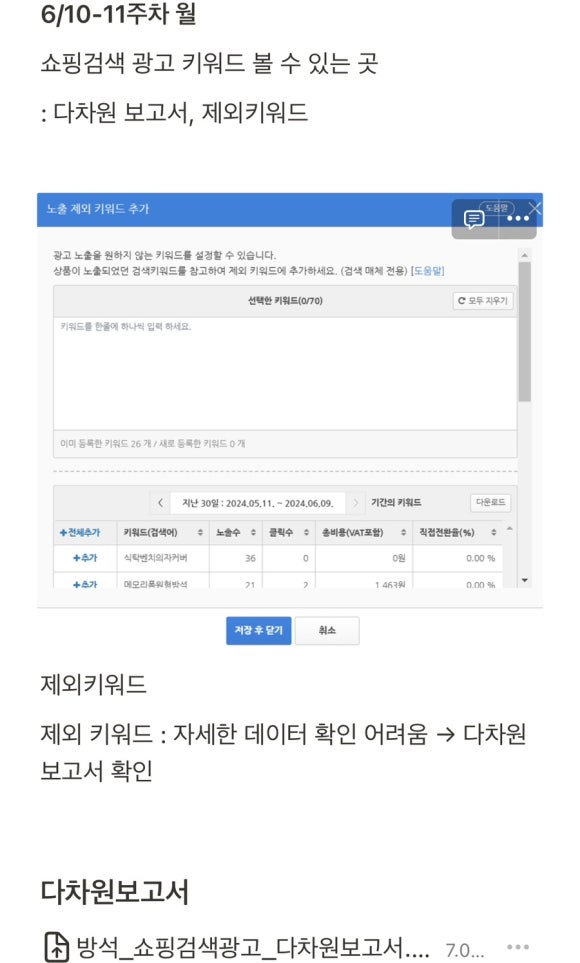Click the refresh 모두 지우기 button
Screen dimensions: 580x963
[482, 300]
